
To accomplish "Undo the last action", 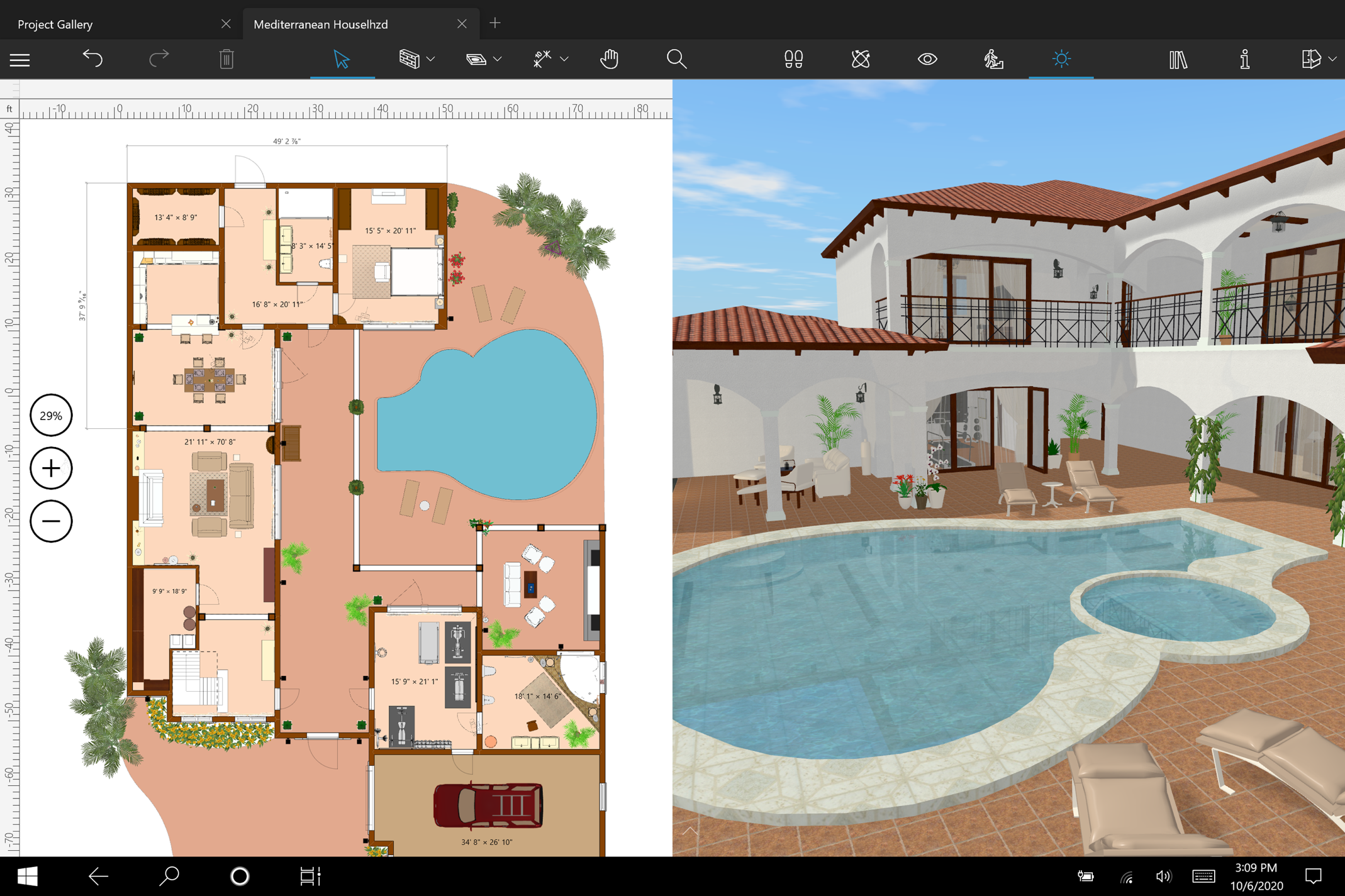I will coord(92,59).
